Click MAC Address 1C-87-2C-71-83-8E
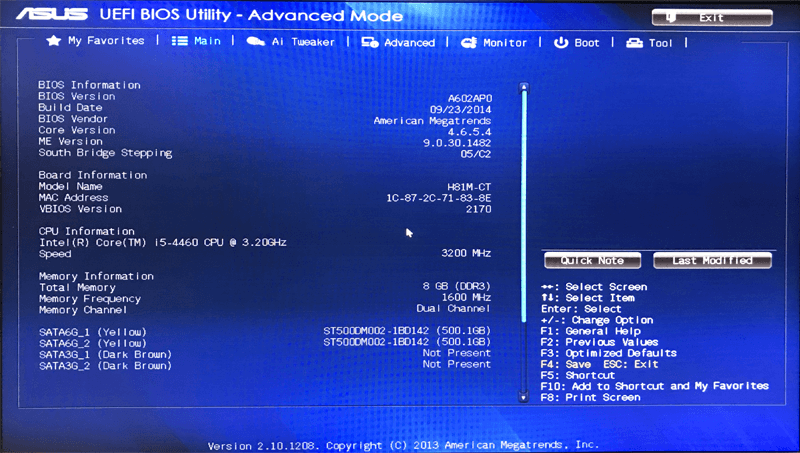 point(439,198)
